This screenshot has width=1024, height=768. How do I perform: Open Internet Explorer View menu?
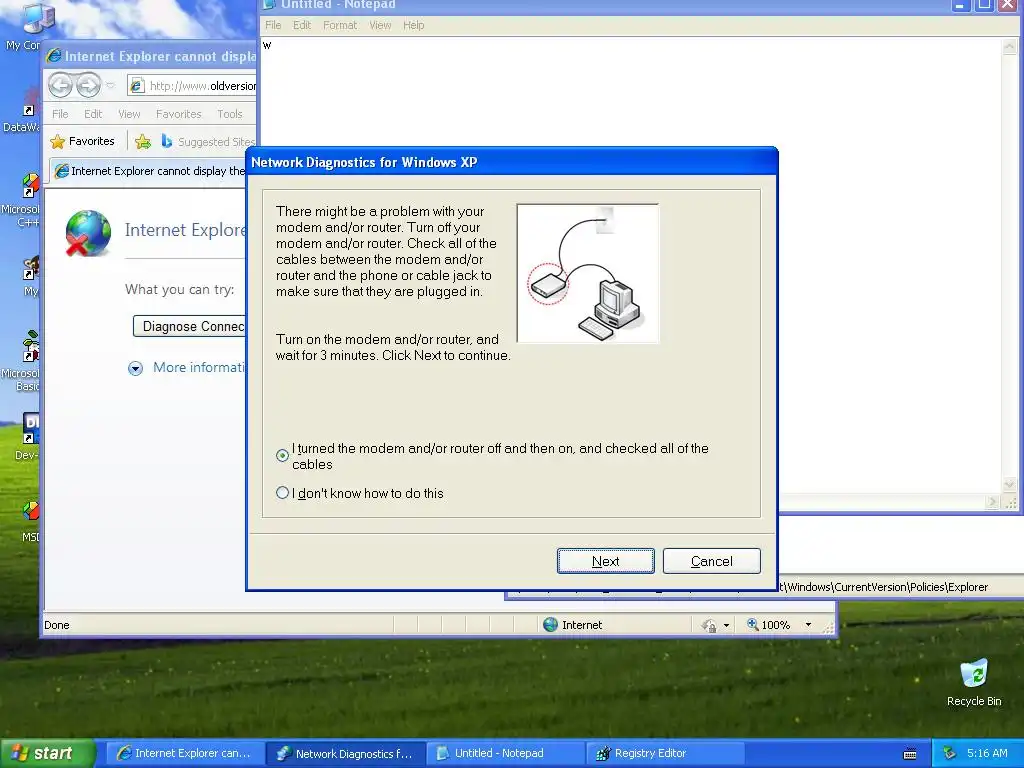click(129, 114)
